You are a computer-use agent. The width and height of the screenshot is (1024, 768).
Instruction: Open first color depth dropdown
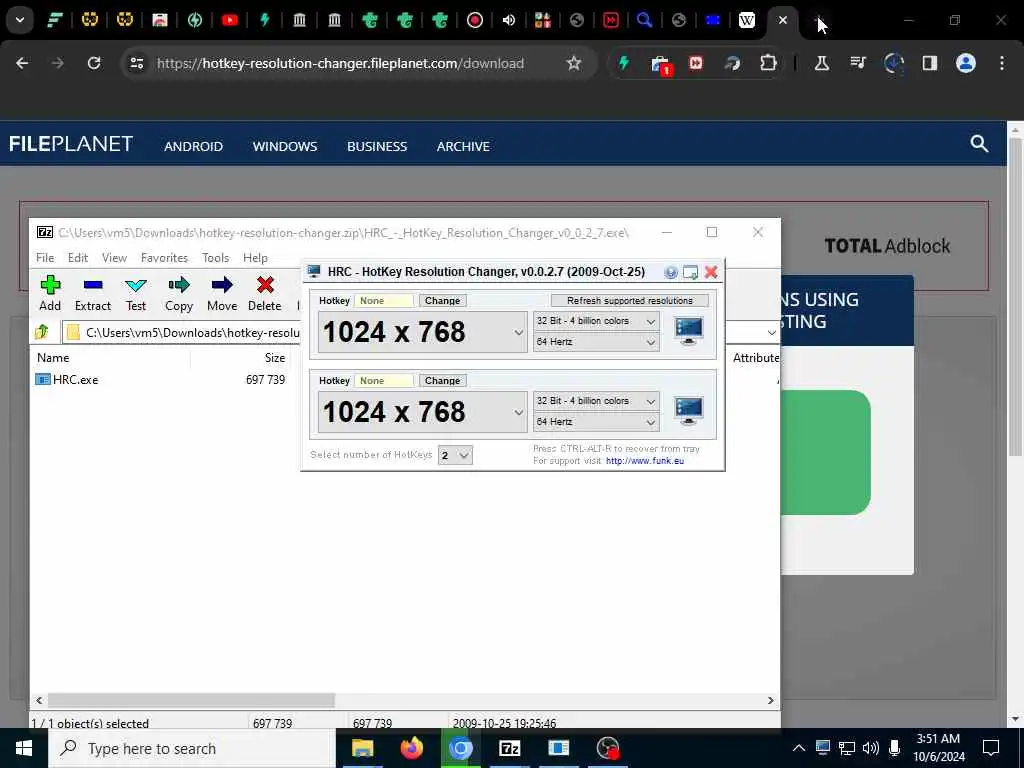[596, 321]
